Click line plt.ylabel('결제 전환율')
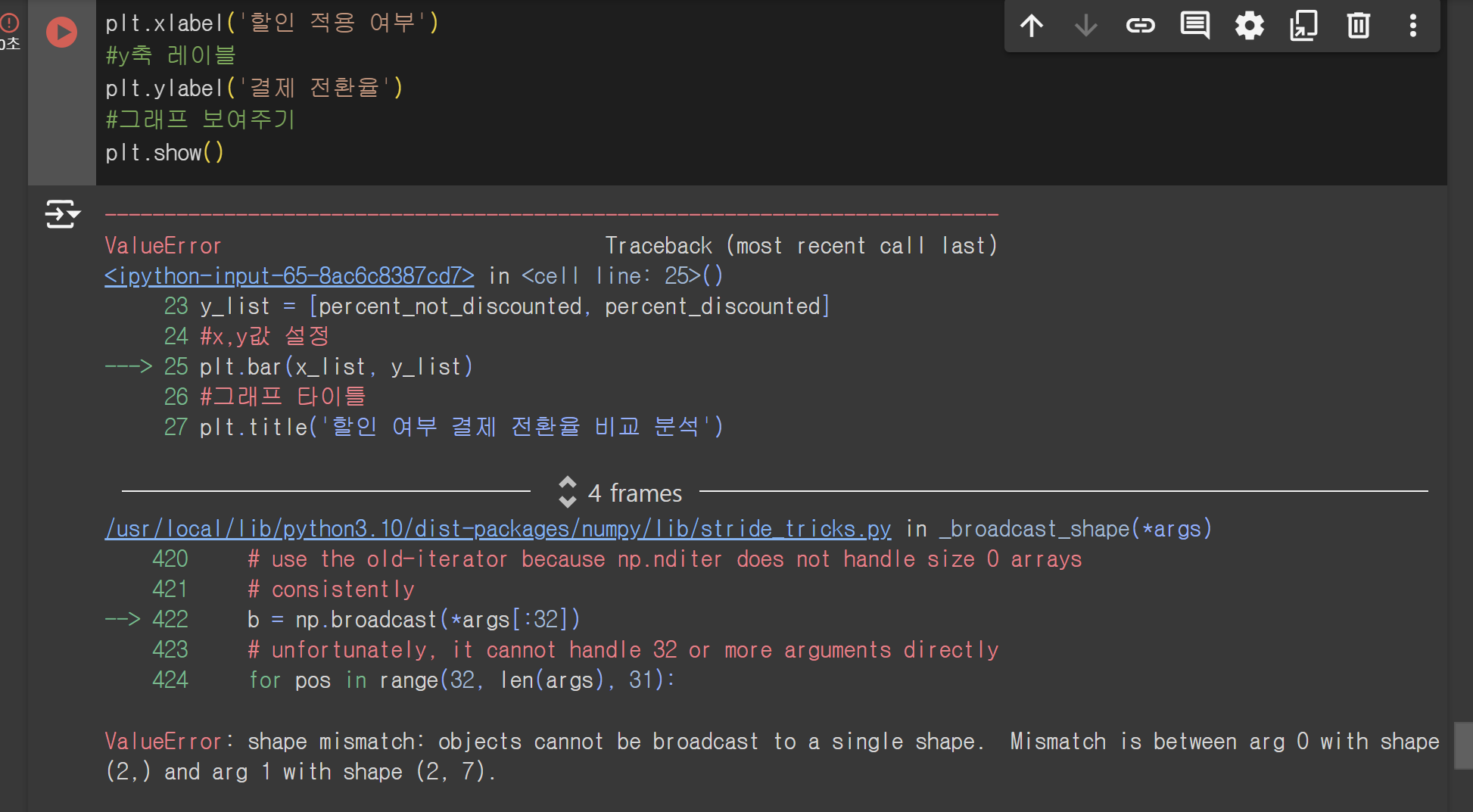The width and height of the screenshot is (1473, 812). point(254,88)
